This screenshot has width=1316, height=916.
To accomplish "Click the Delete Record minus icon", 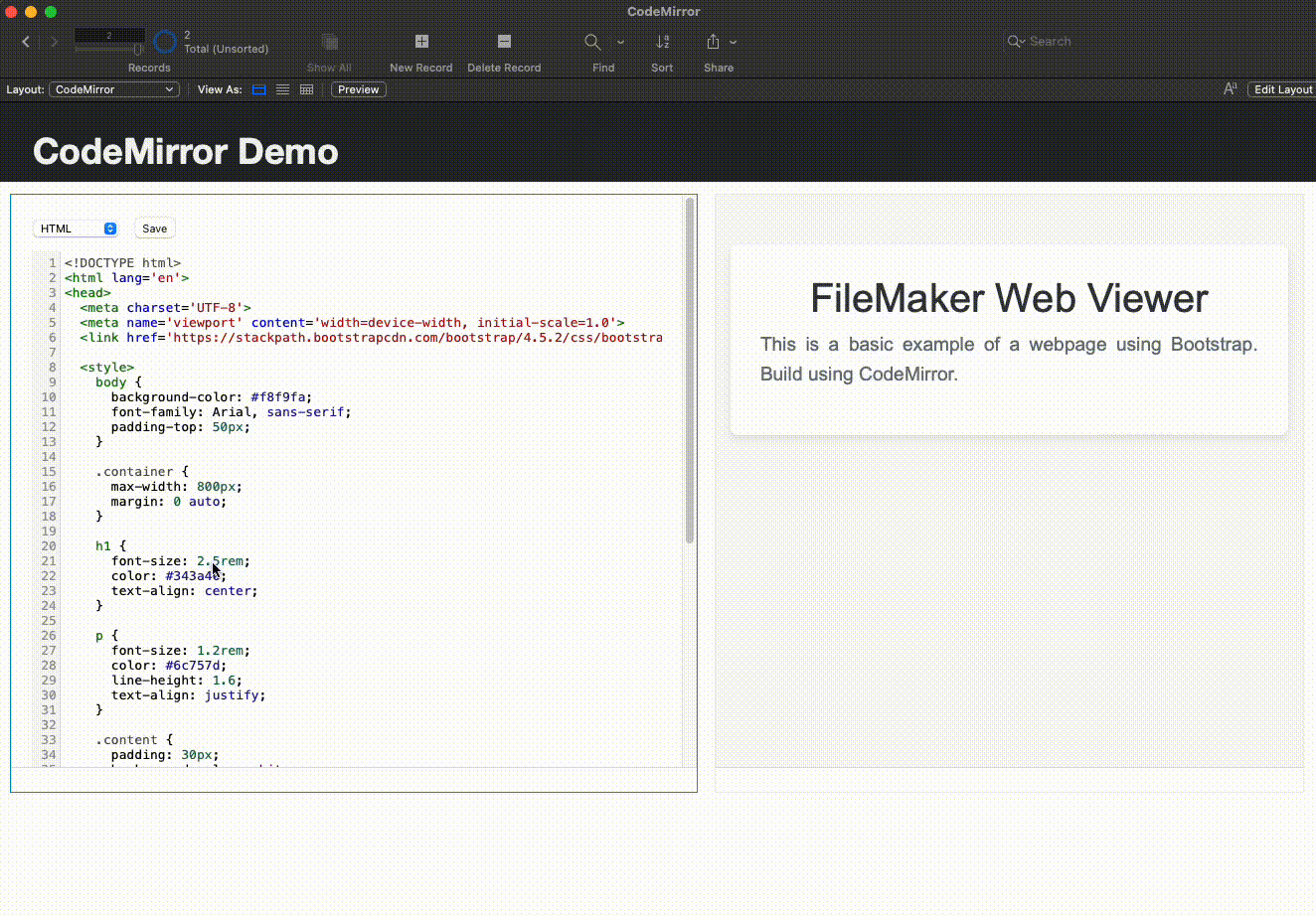I will point(504,42).
